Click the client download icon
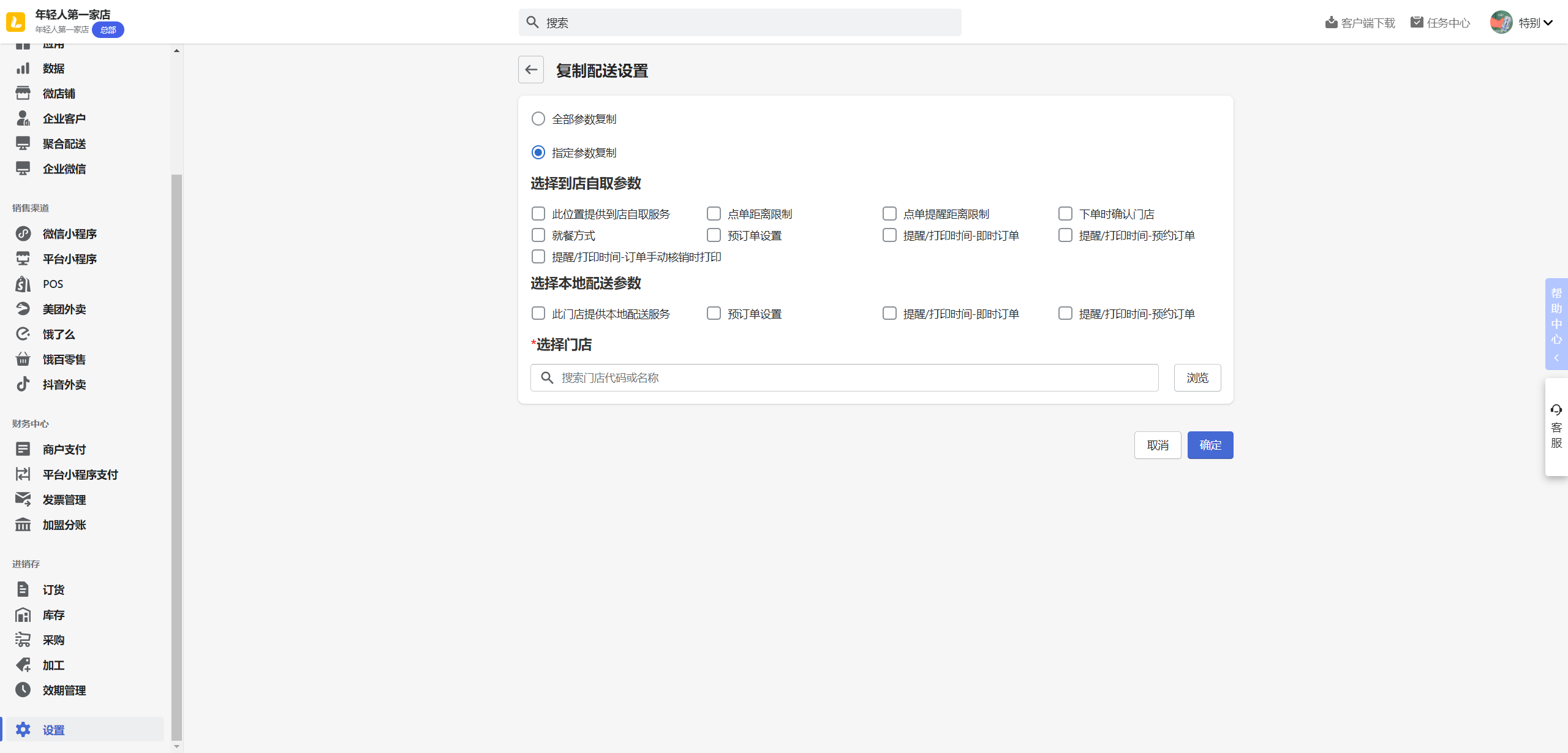The height and width of the screenshot is (753, 1568). pos(1331,23)
